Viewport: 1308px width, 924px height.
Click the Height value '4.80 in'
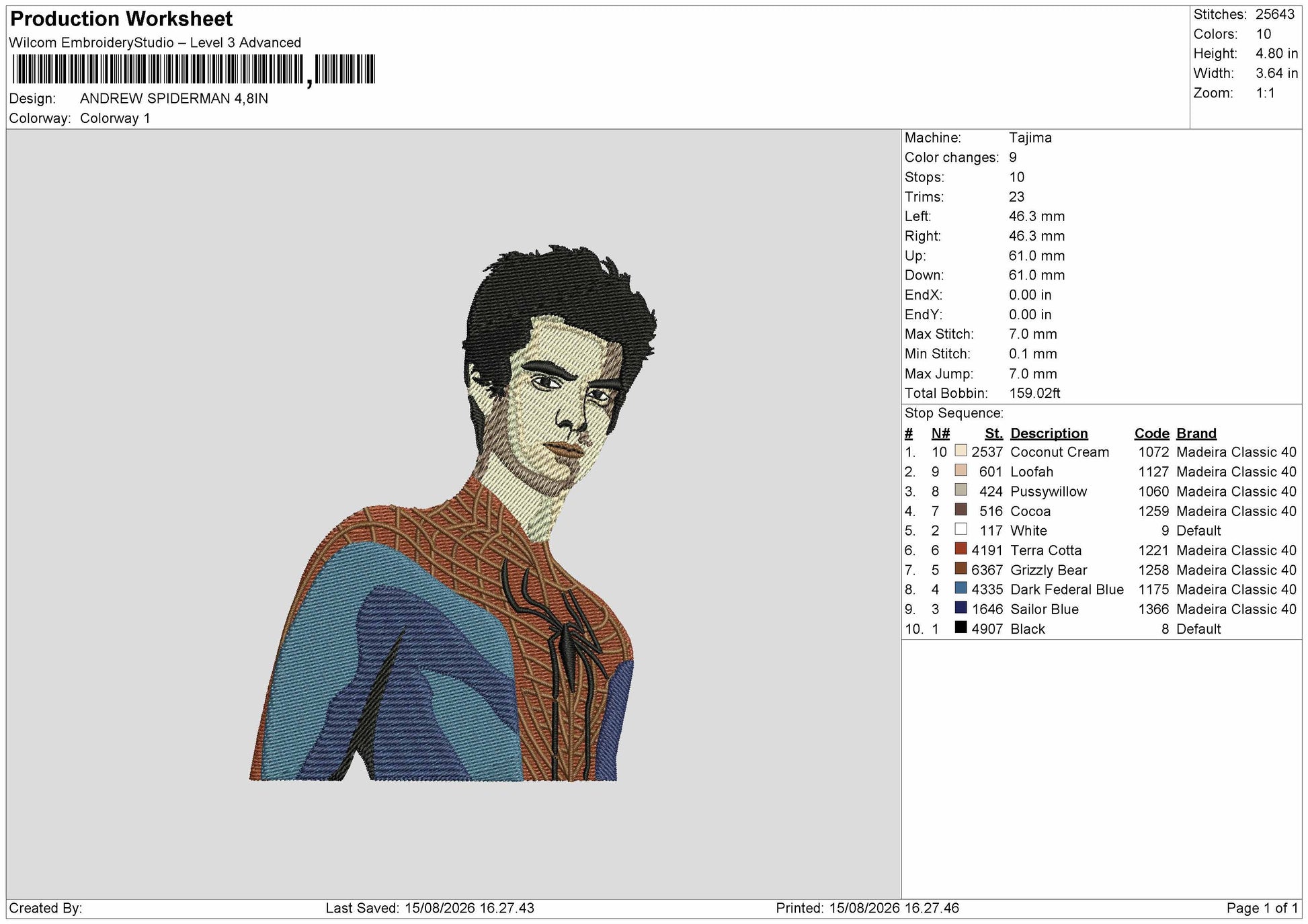click(x=1277, y=54)
